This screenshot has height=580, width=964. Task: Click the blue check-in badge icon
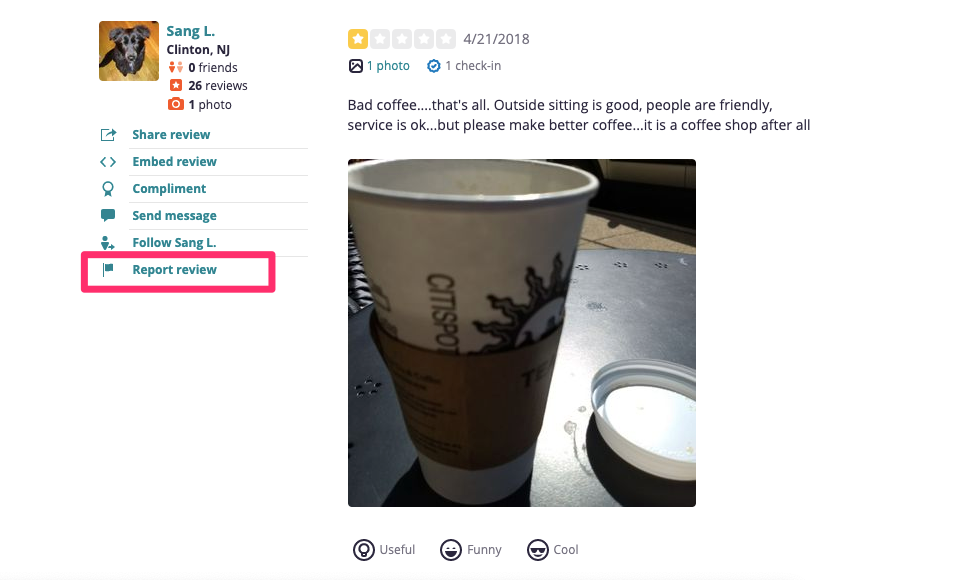point(433,66)
